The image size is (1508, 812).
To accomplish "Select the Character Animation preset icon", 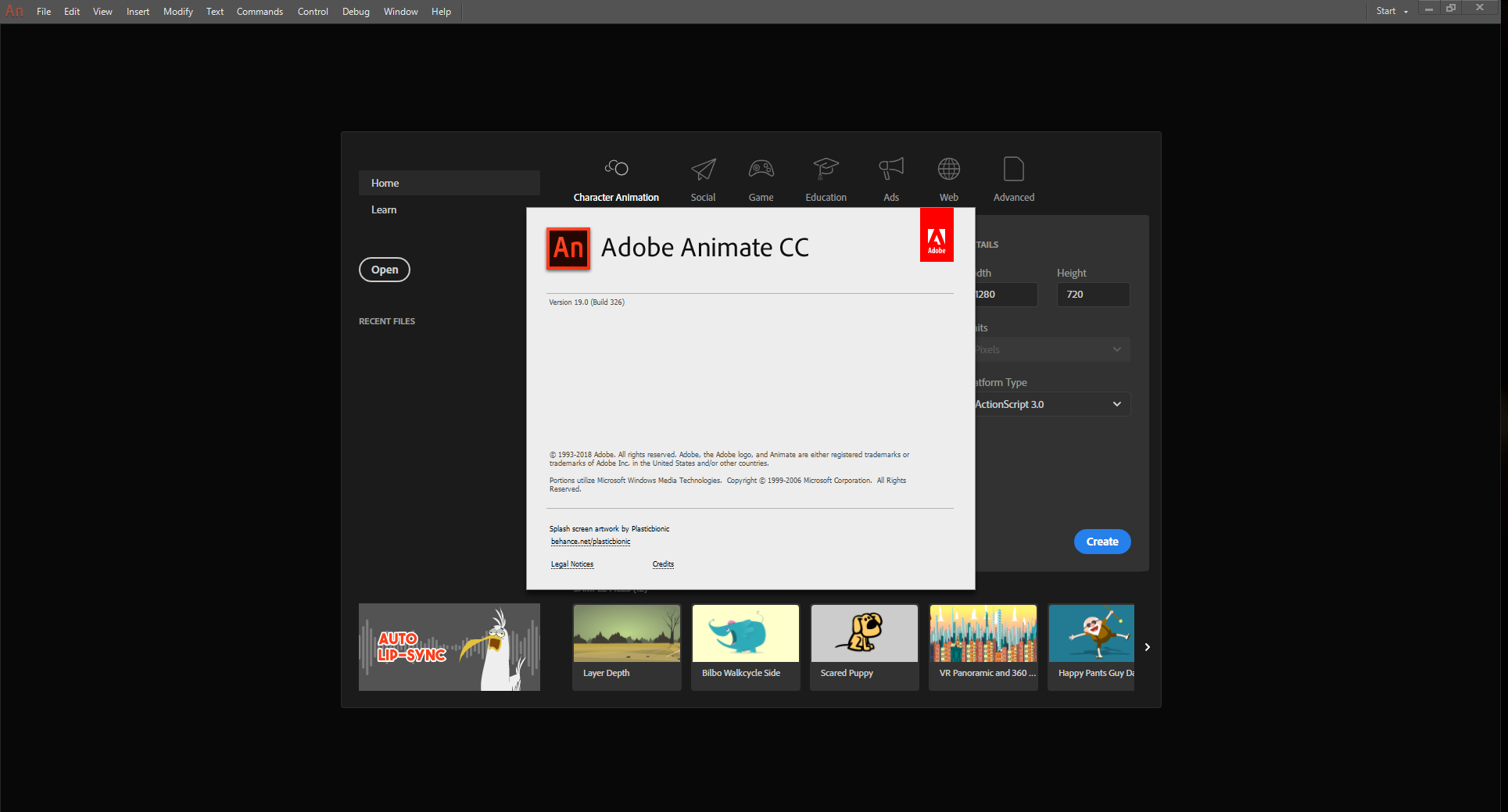I will pos(616,168).
